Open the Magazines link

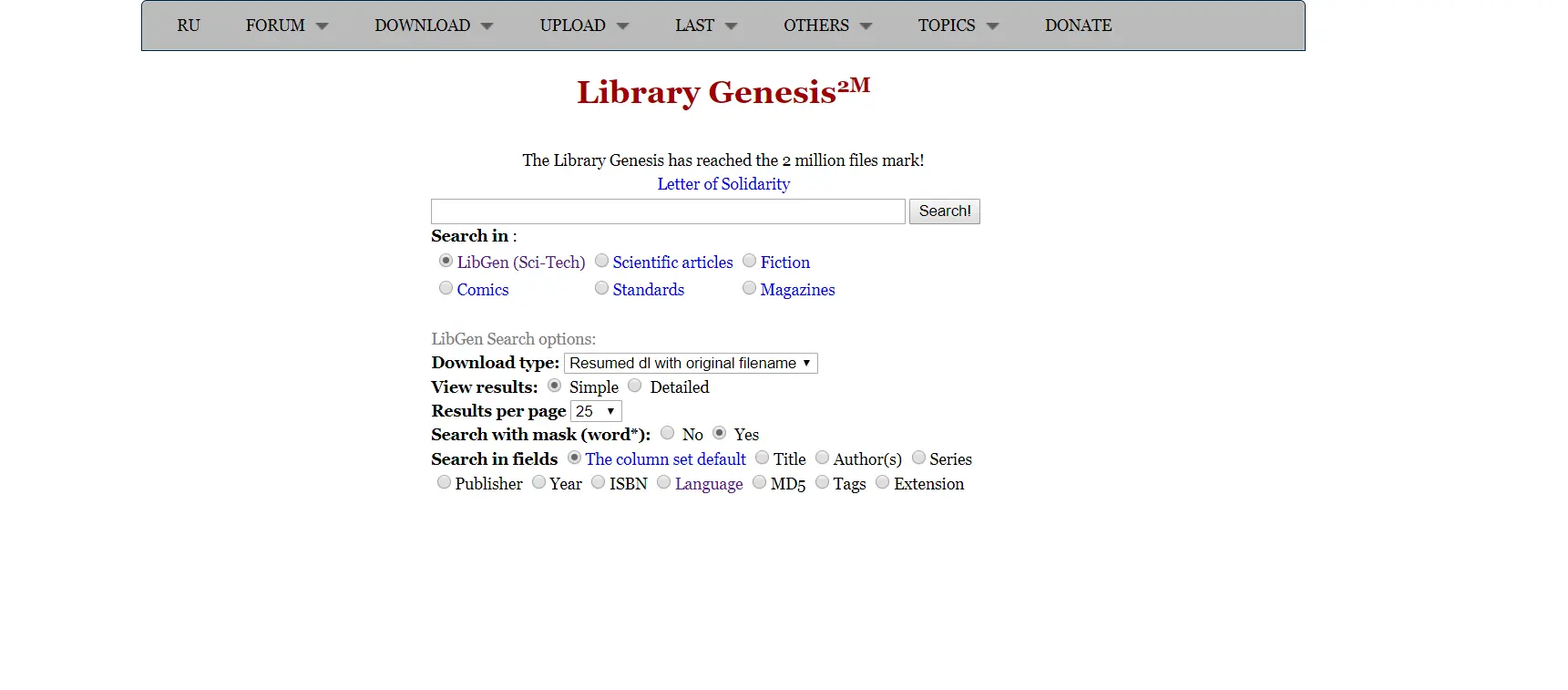click(x=797, y=290)
